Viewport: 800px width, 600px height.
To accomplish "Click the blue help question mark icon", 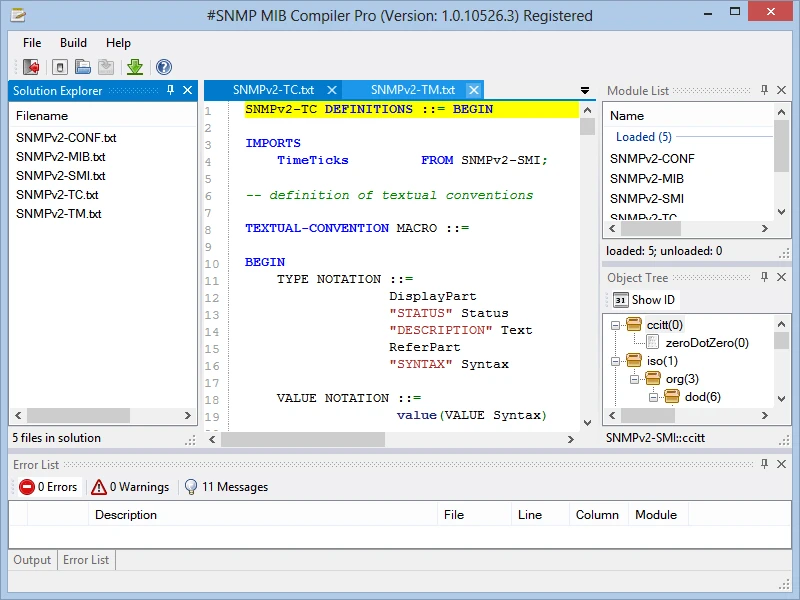I will tap(163, 67).
